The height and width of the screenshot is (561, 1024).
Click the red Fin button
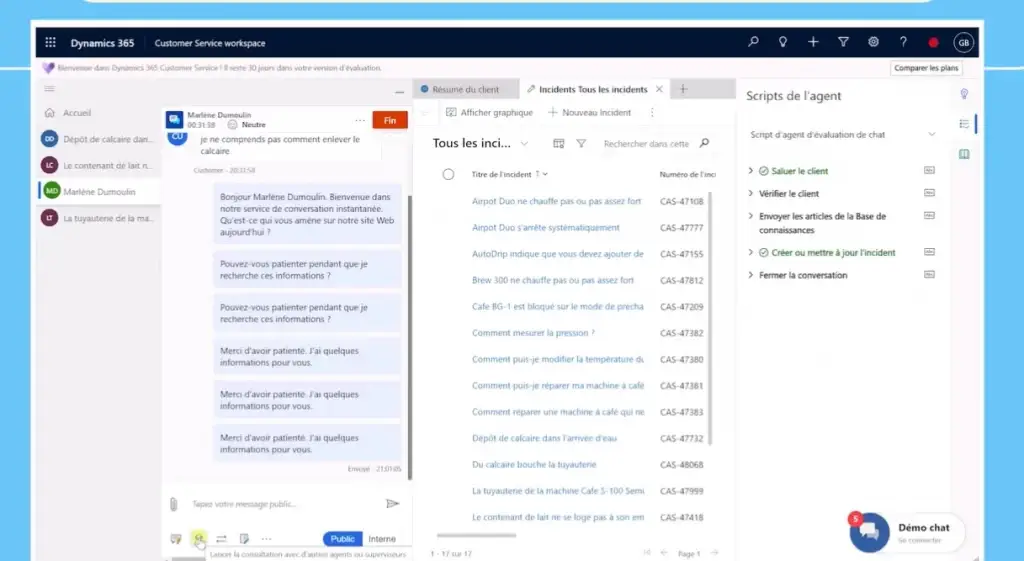click(x=390, y=120)
